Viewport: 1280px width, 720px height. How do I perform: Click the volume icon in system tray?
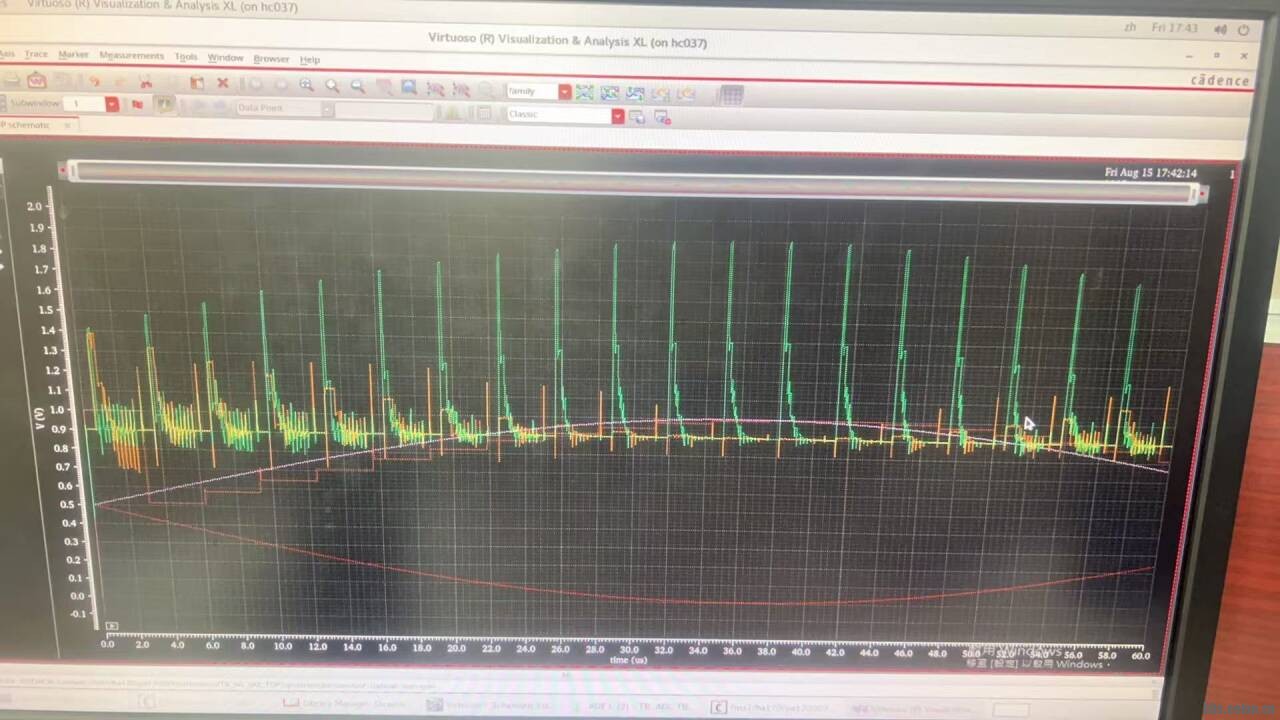(1219, 29)
